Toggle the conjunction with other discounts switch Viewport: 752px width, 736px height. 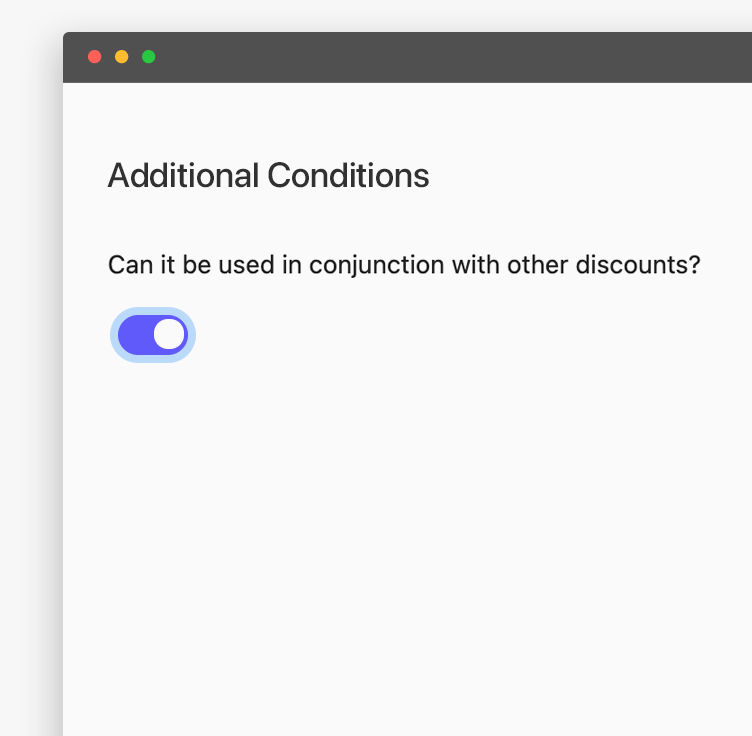tap(152, 335)
